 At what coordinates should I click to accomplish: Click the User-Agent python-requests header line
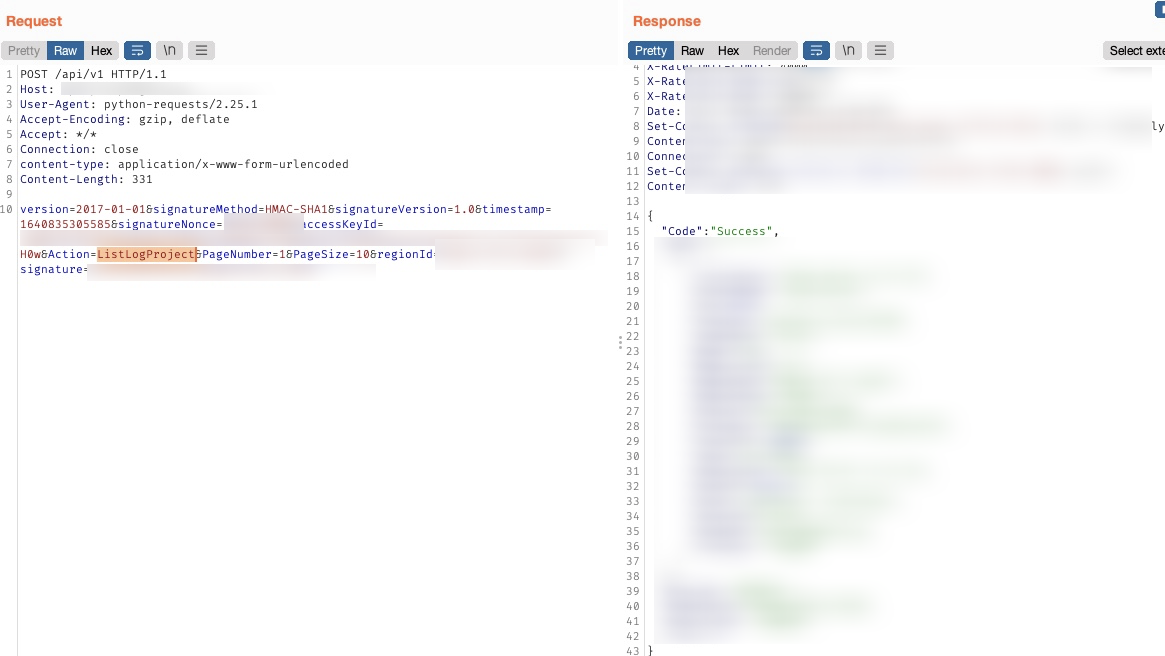[x=139, y=104]
